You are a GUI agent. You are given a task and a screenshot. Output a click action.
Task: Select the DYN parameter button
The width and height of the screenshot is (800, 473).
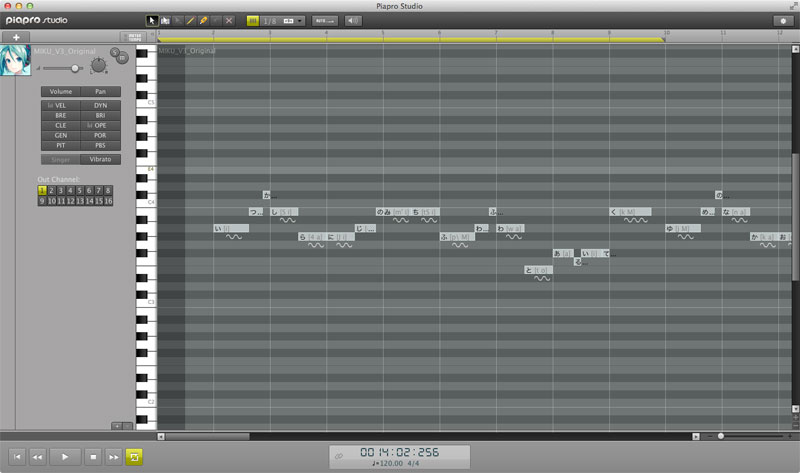pos(101,106)
